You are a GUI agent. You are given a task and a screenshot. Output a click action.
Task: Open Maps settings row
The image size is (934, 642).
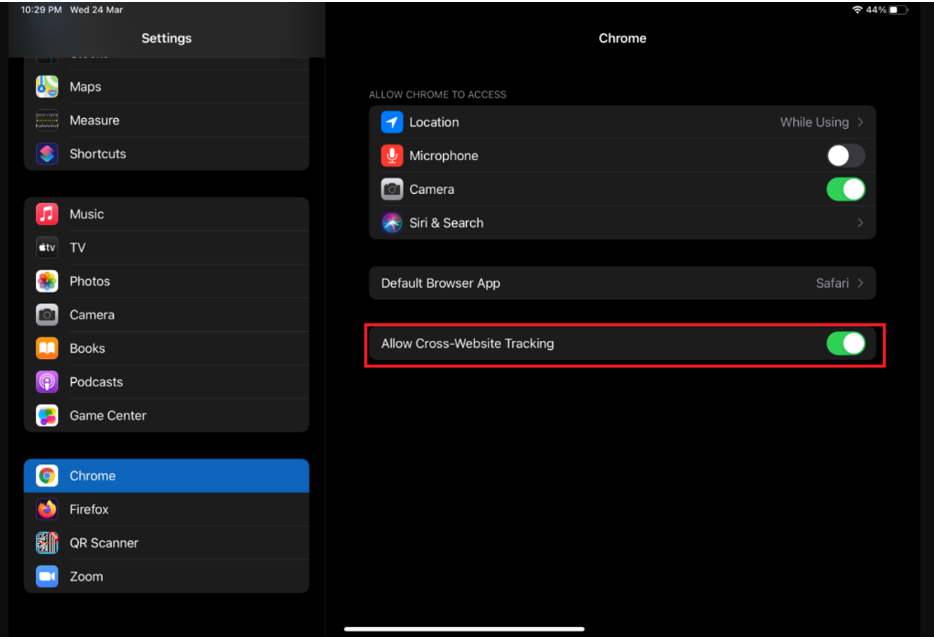pyautogui.click(x=166, y=87)
